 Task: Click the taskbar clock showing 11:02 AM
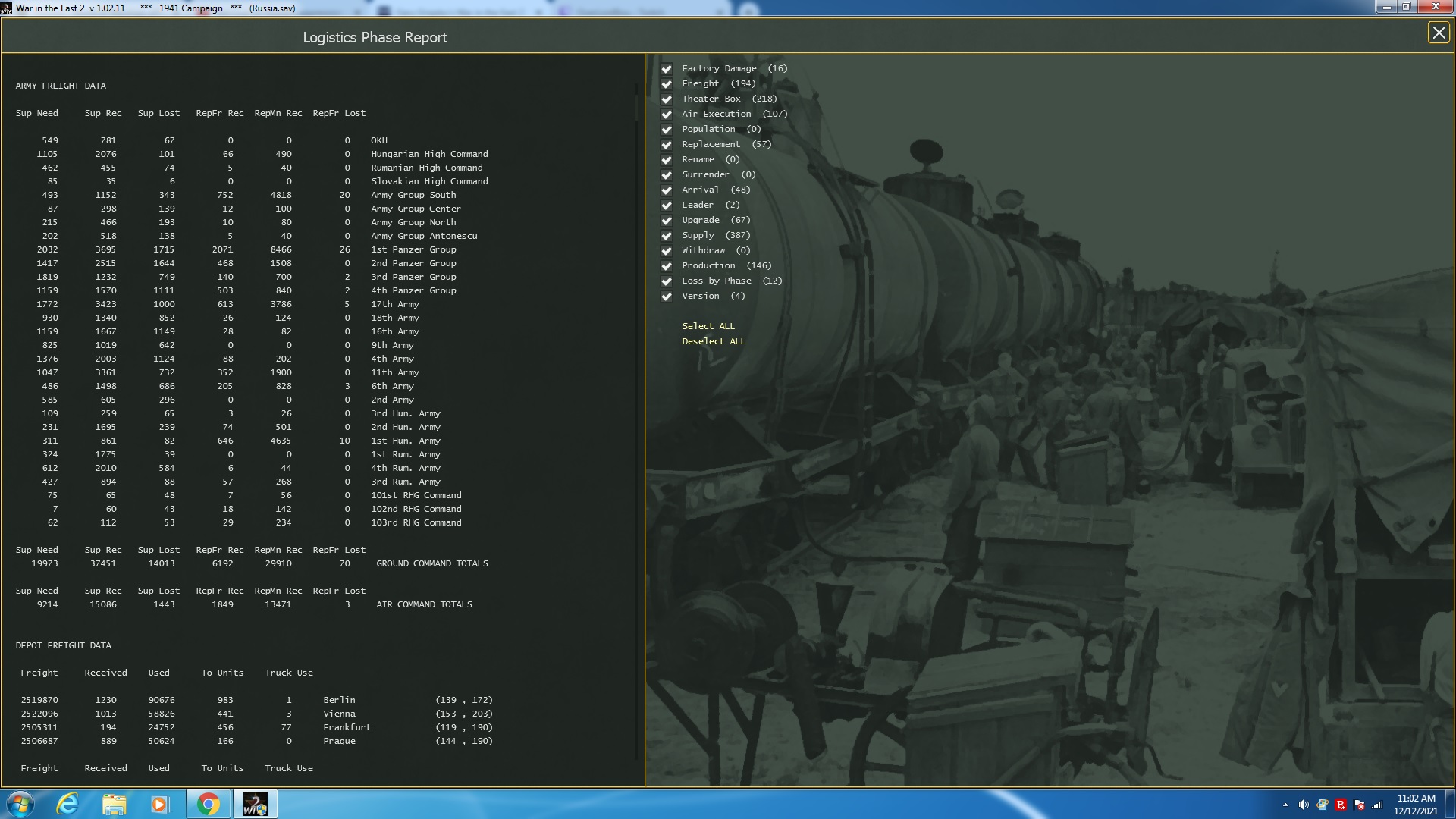pos(1415,804)
